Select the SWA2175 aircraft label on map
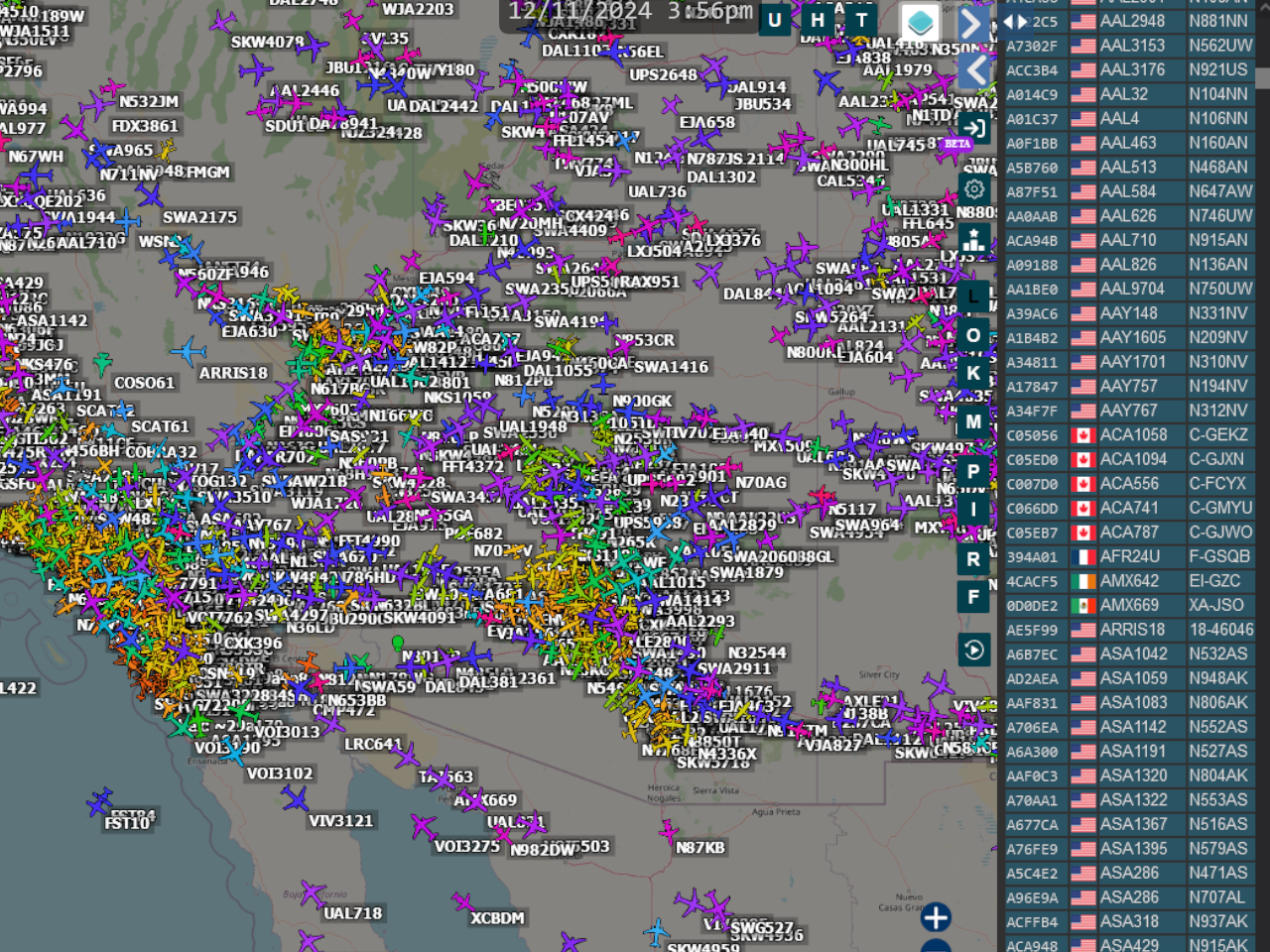1270x952 pixels. (199, 217)
